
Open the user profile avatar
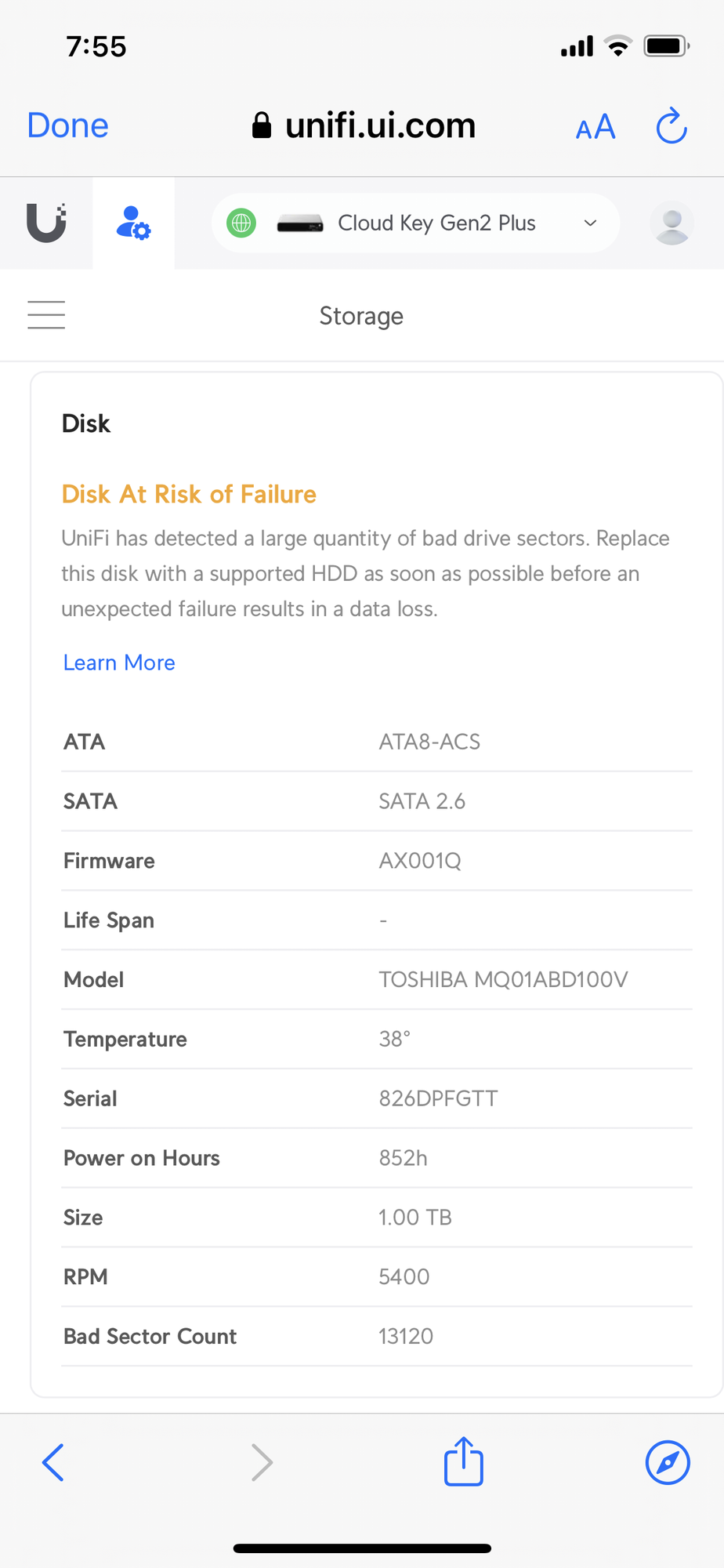[x=672, y=223]
